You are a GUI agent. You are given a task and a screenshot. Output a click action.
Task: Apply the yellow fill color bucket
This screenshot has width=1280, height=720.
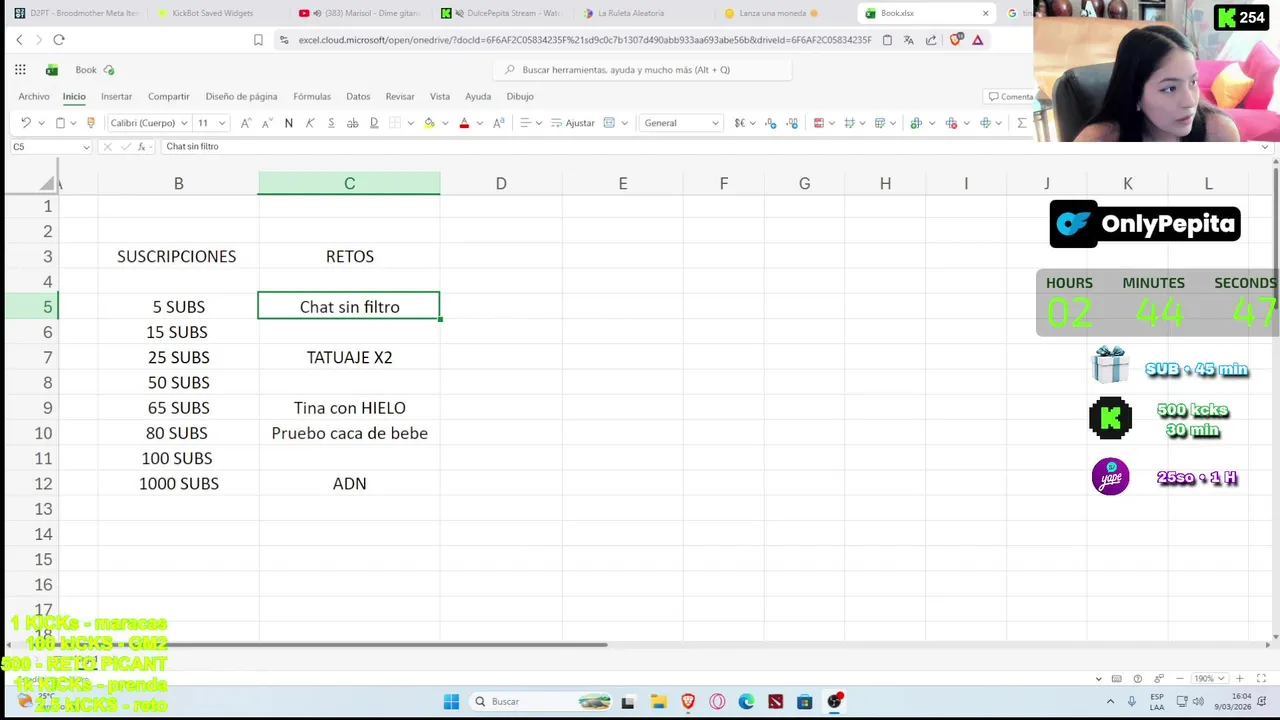(429, 123)
